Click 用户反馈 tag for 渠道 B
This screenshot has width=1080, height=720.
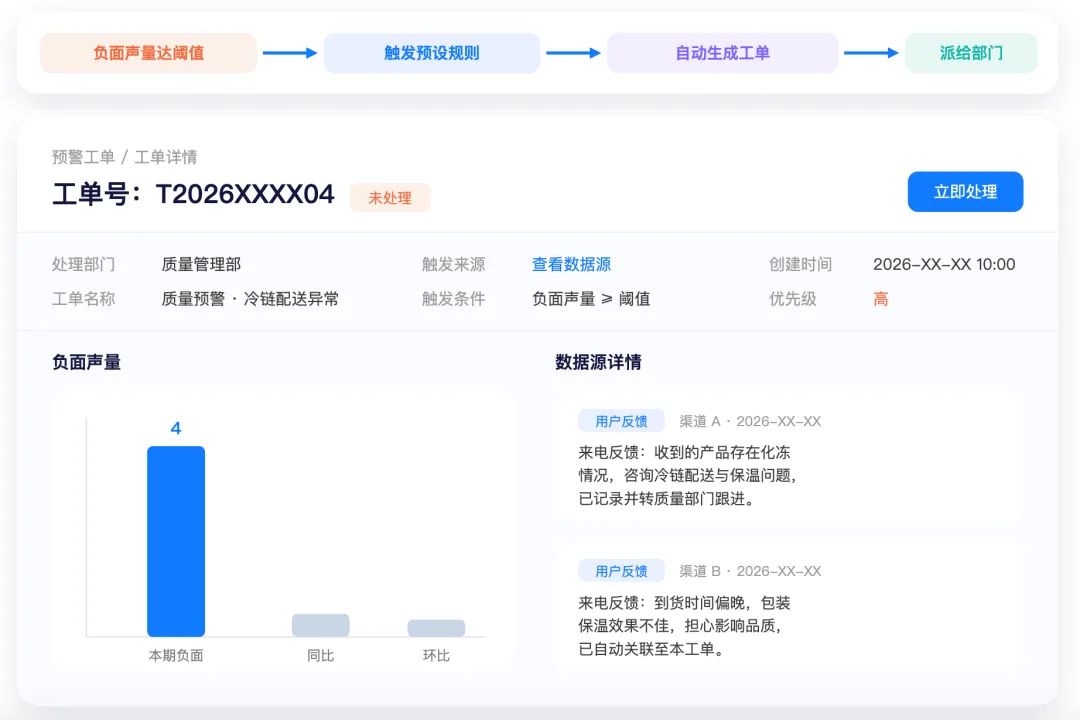coord(621,571)
